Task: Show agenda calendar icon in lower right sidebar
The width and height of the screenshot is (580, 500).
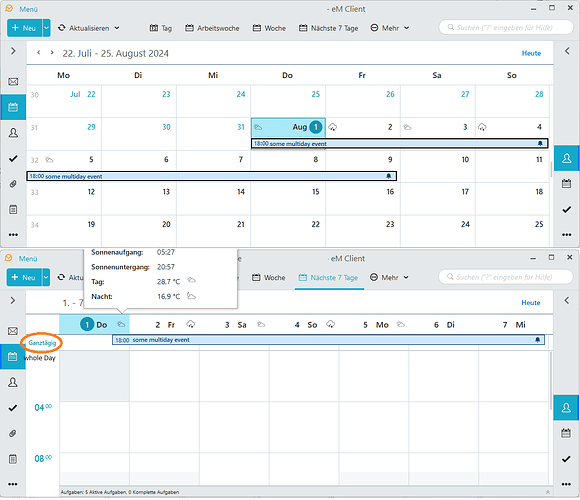Action: tap(566, 433)
